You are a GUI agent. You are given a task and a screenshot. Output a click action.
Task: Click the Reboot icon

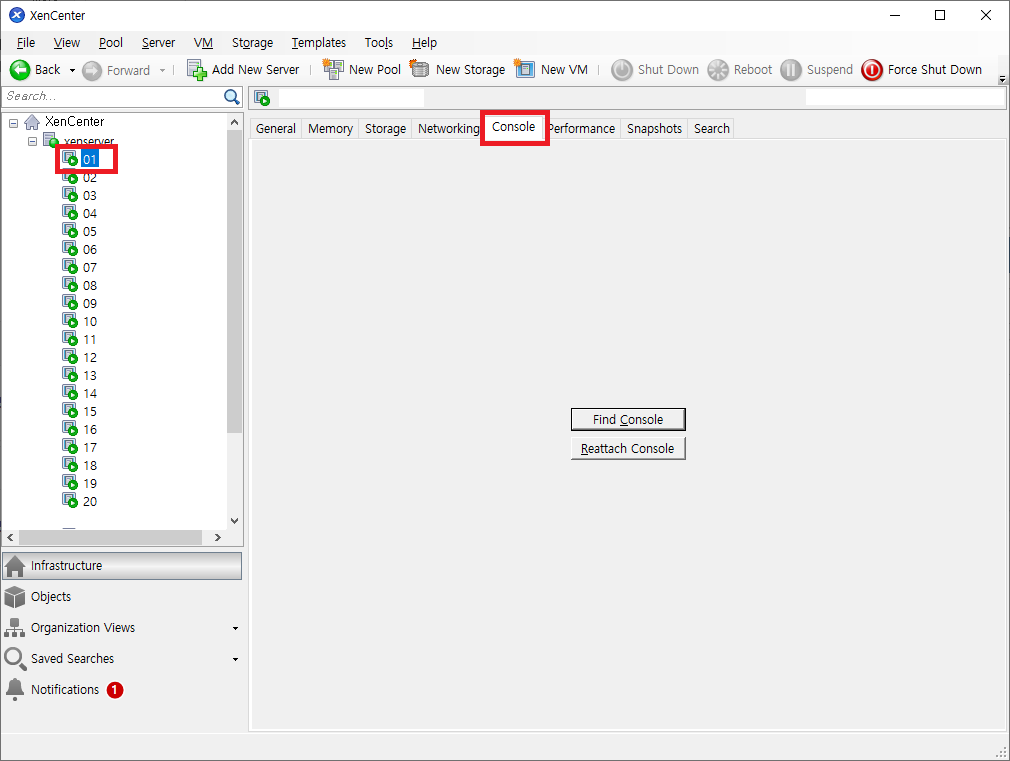pos(718,70)
